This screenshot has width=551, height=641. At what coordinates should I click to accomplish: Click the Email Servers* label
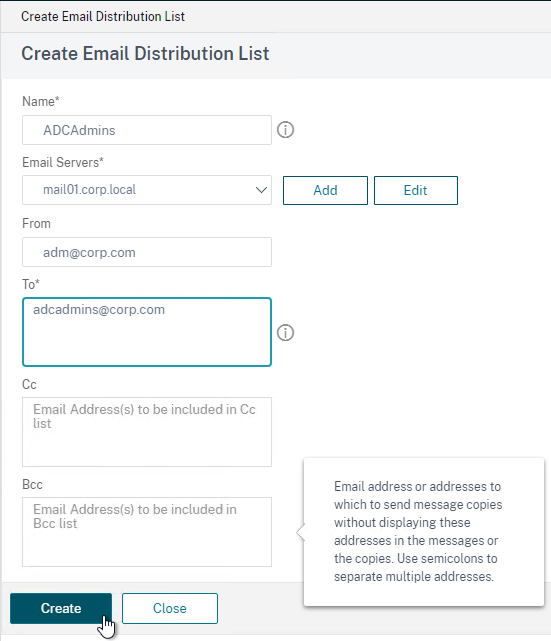[x=63, y=162]
